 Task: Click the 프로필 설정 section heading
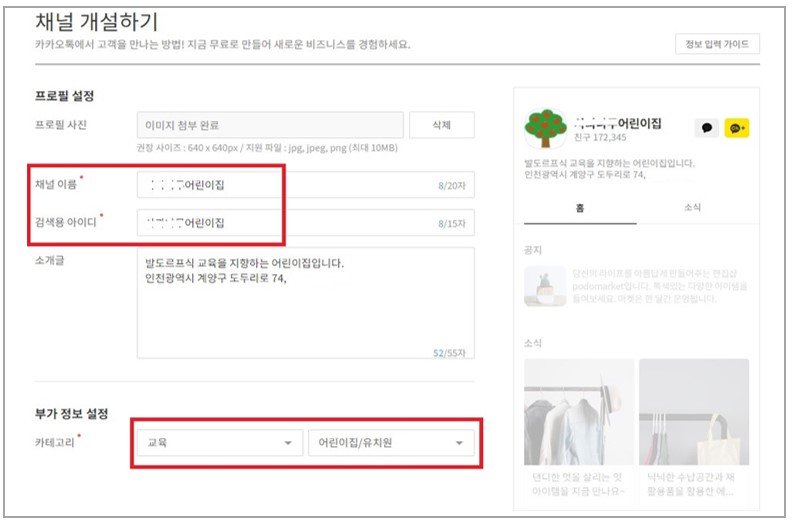point(64,95)
